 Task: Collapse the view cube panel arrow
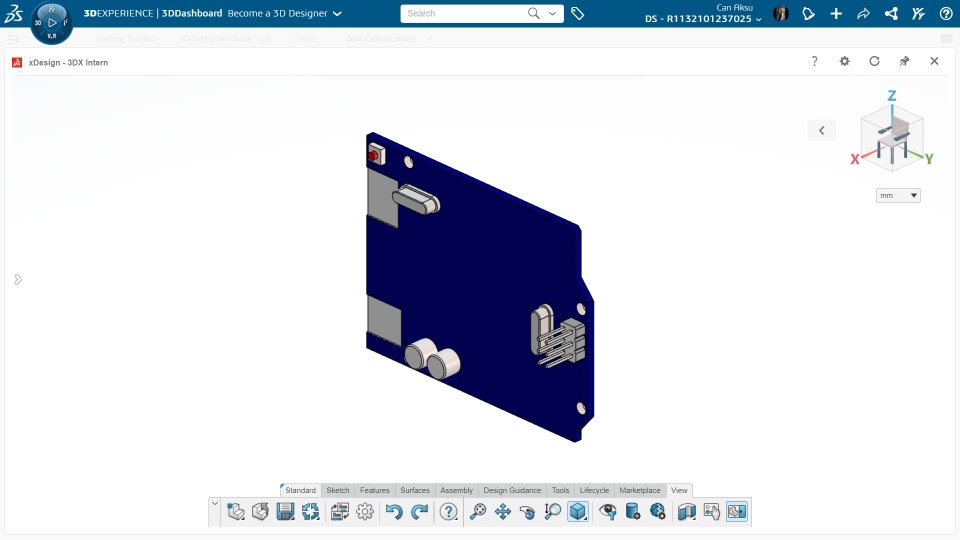point(822,130)
